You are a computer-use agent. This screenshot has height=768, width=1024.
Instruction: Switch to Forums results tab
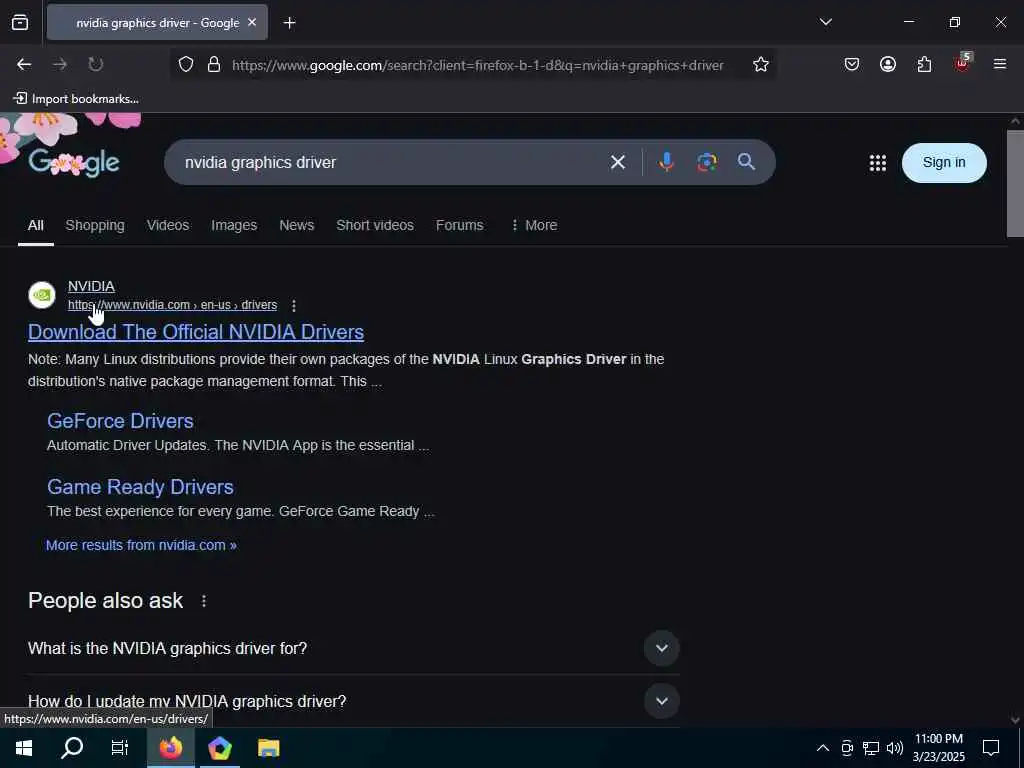point(459,225)
